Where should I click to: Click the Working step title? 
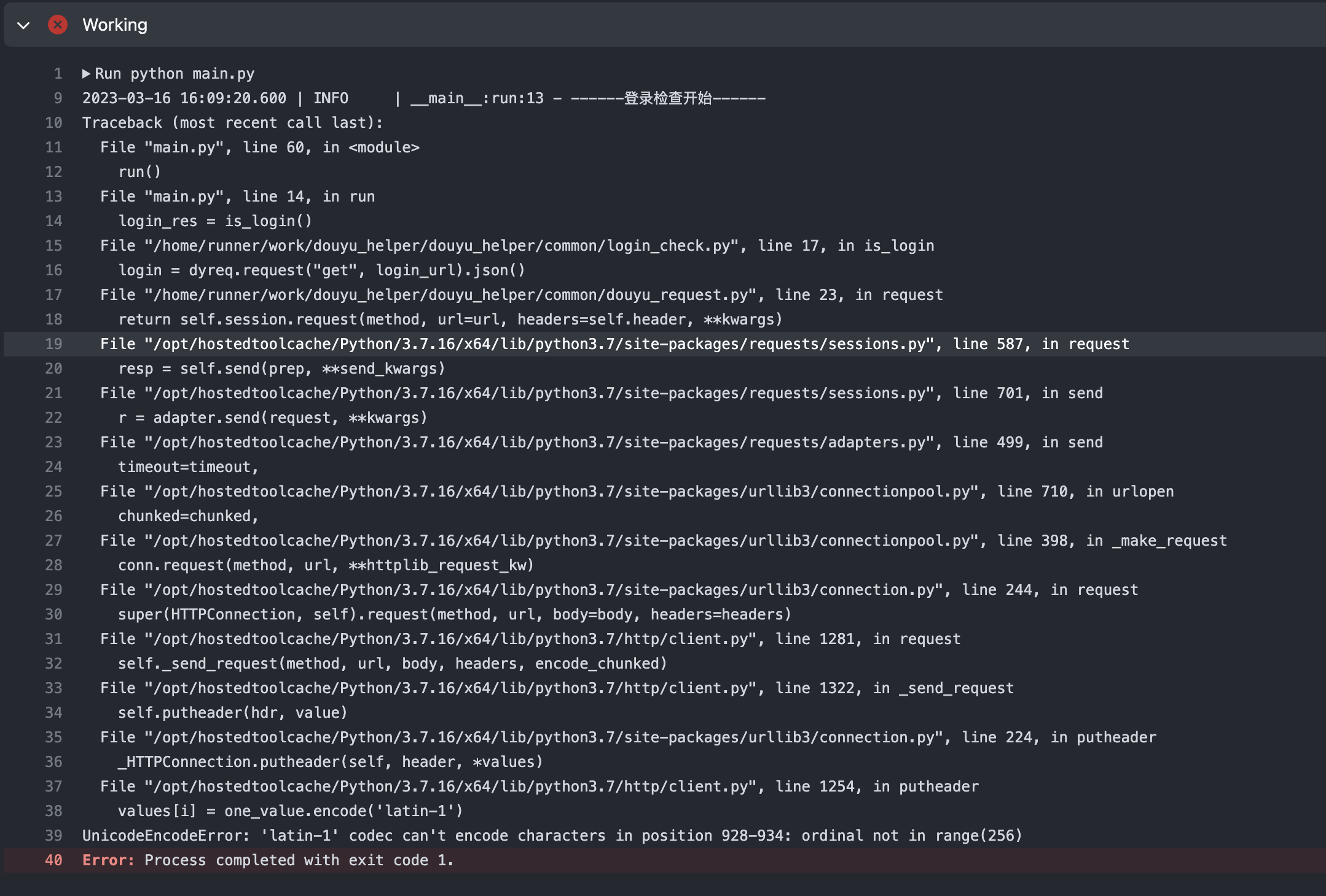point(115,25)
